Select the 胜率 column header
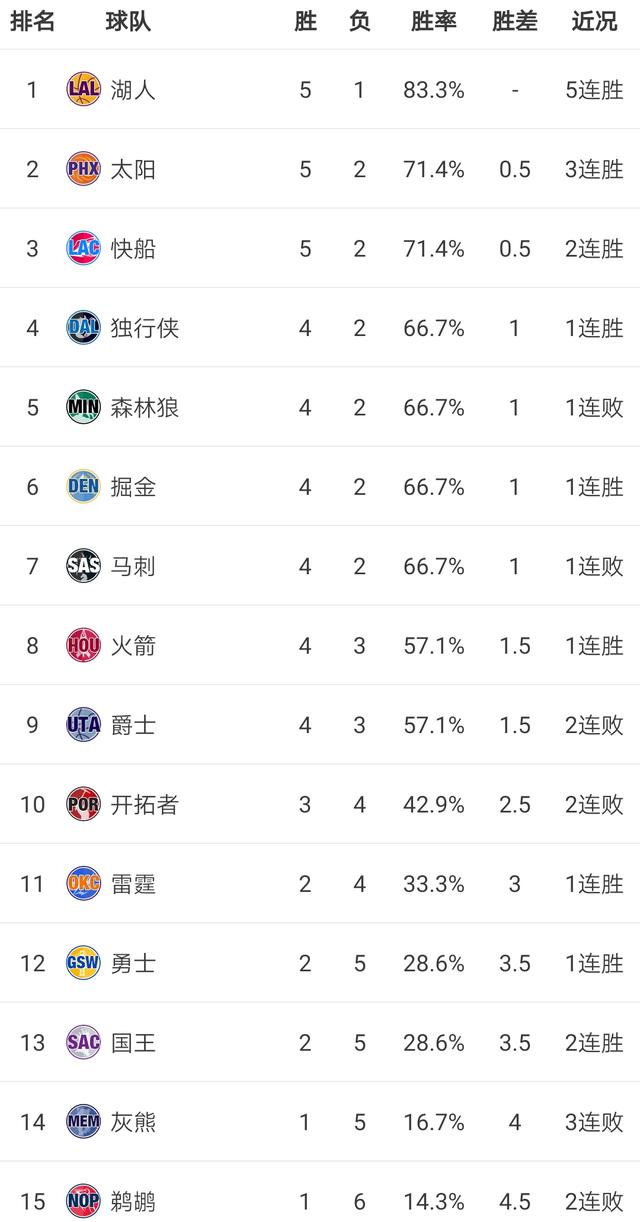This screenshot has width=640, height=1222. 434,21
